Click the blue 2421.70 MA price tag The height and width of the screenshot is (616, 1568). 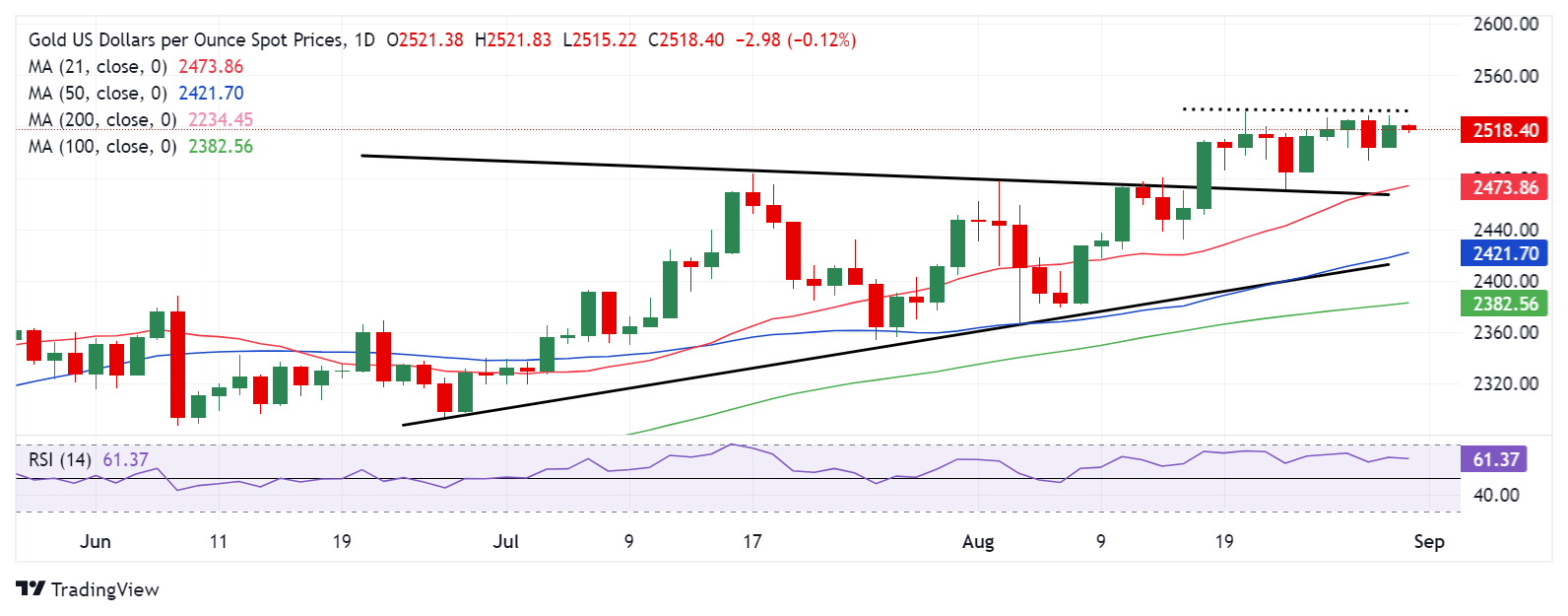coord(1505,253)
